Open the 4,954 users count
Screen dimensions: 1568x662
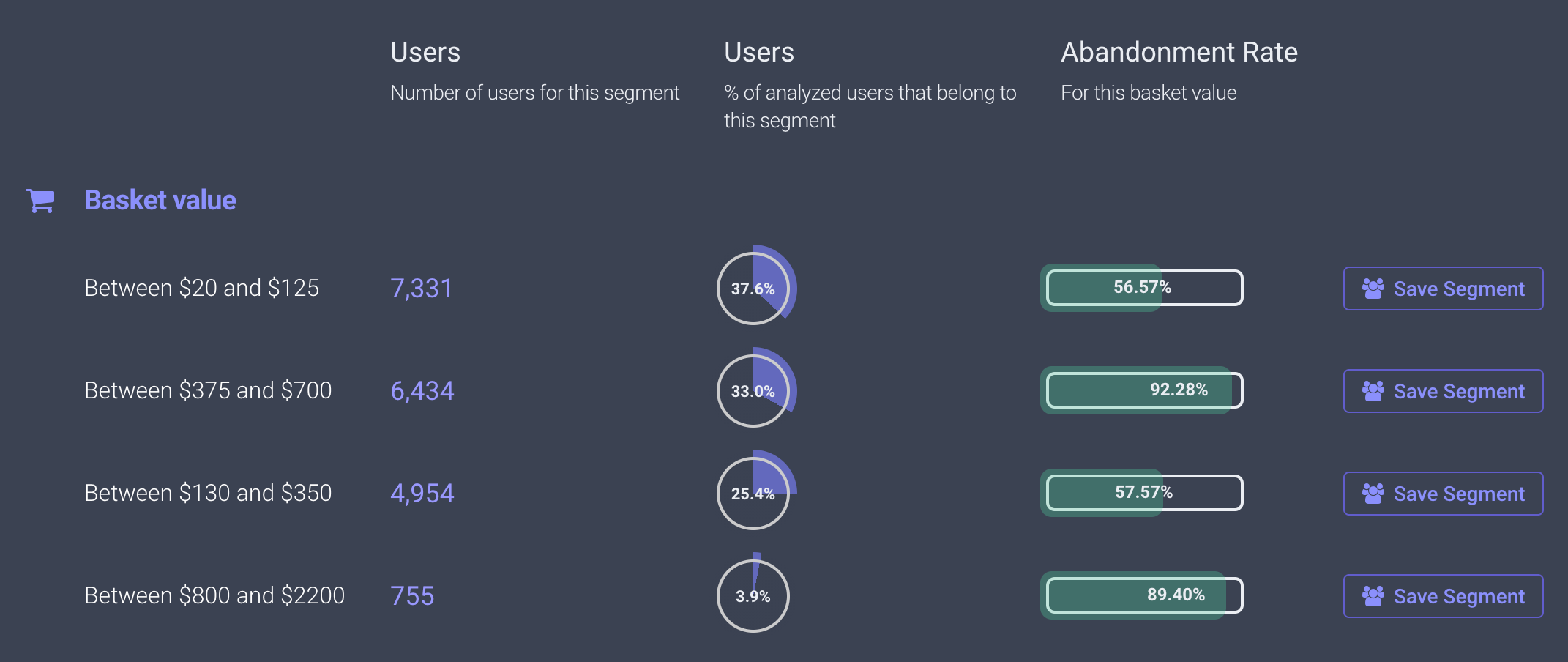(422, 494)
